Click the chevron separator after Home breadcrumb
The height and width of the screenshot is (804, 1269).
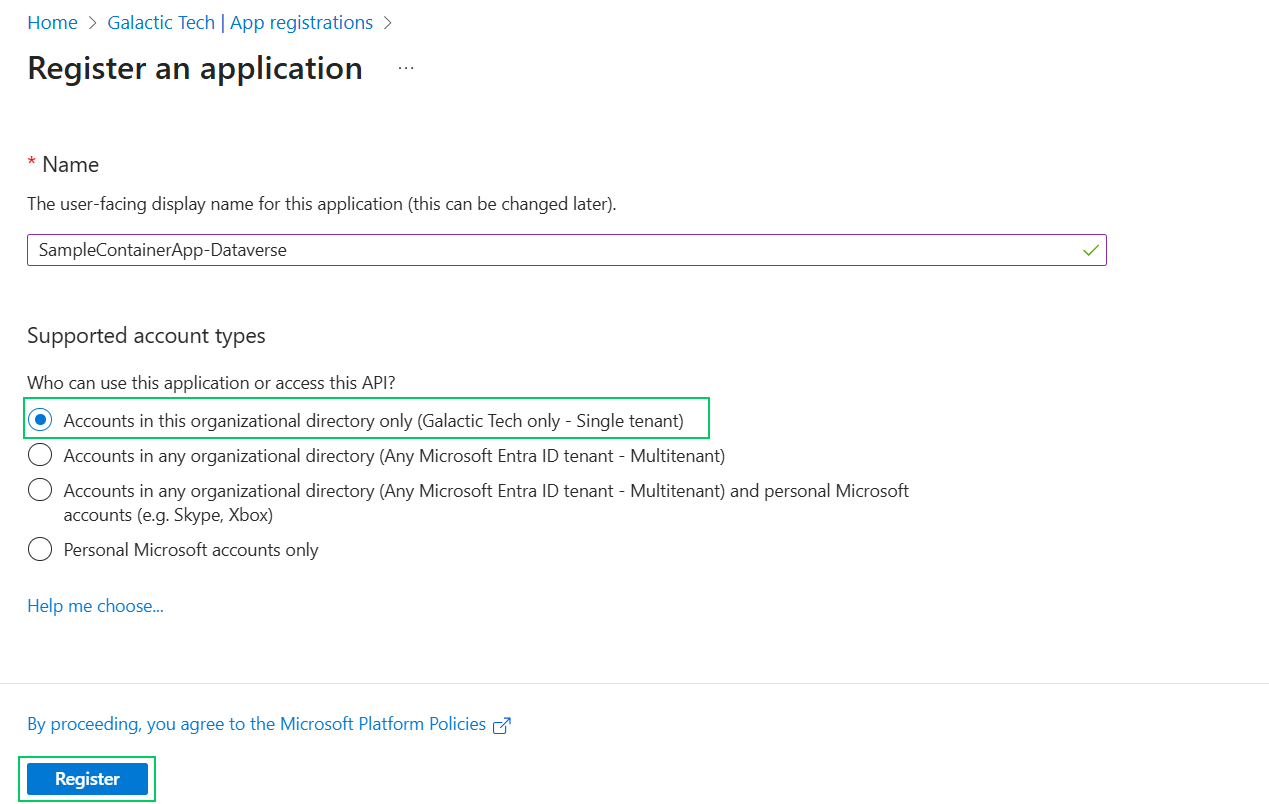pos(93,23)
